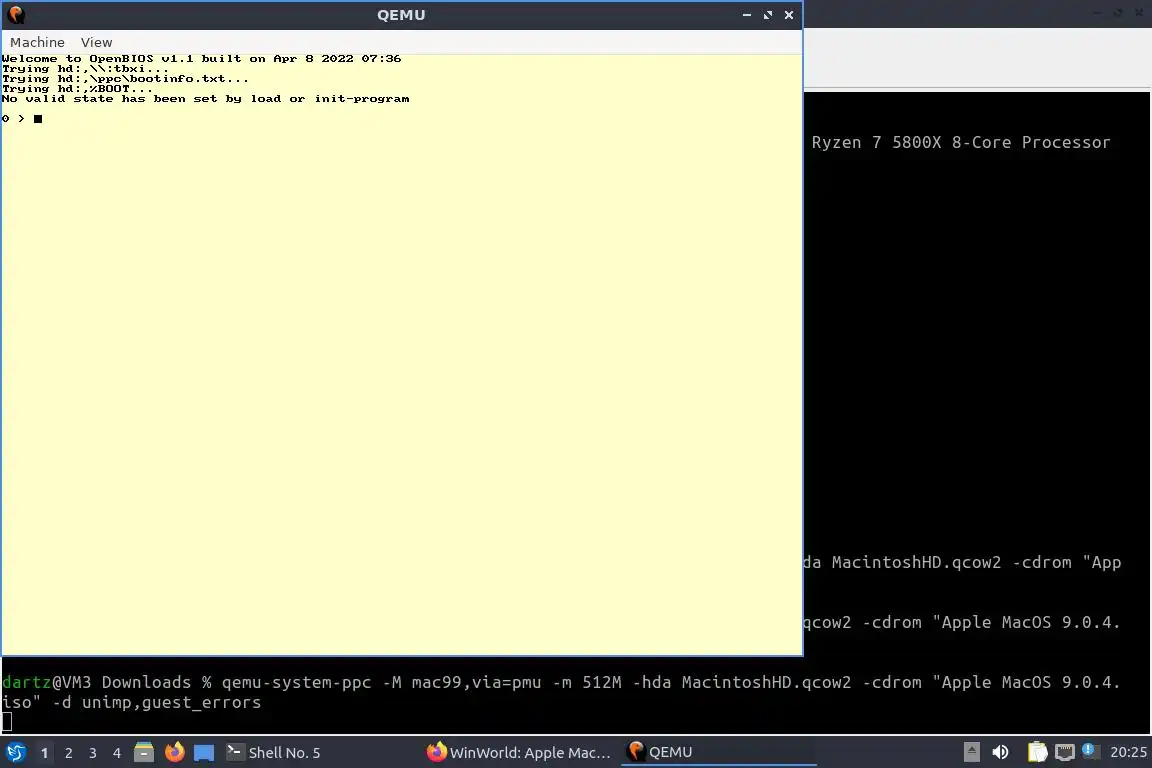Screen dimensions: 1152x768
Task: Select the QEMU taskbar entry
Action: click(x=719, y=753)
